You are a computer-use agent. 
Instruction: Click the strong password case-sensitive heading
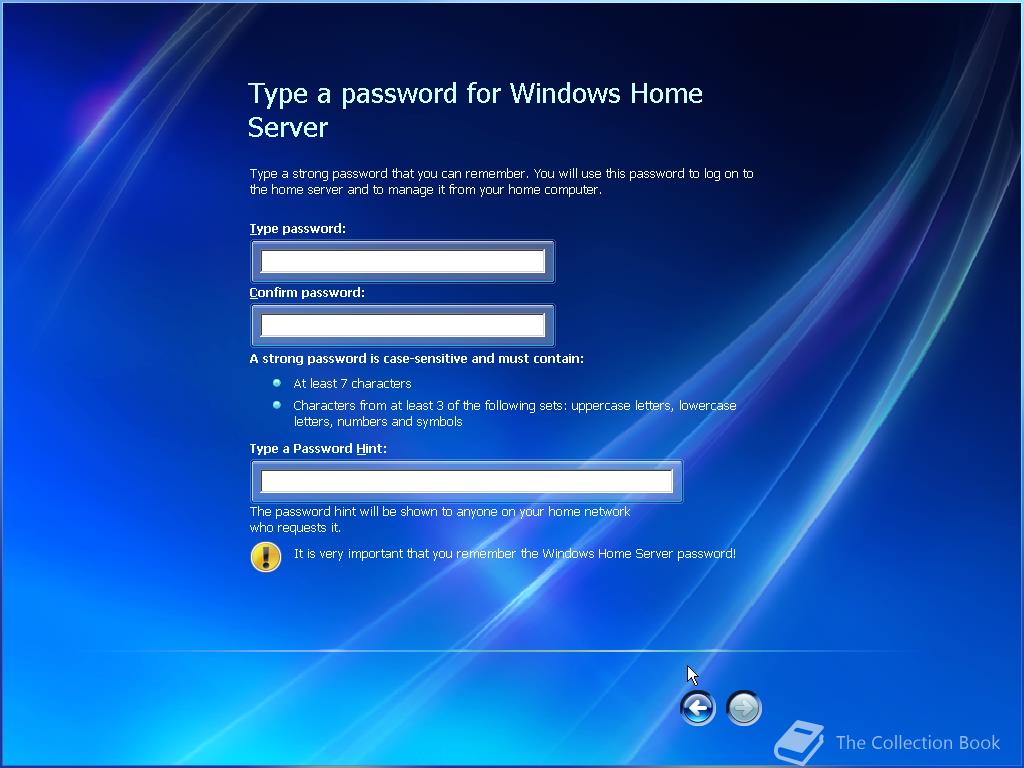417,359
